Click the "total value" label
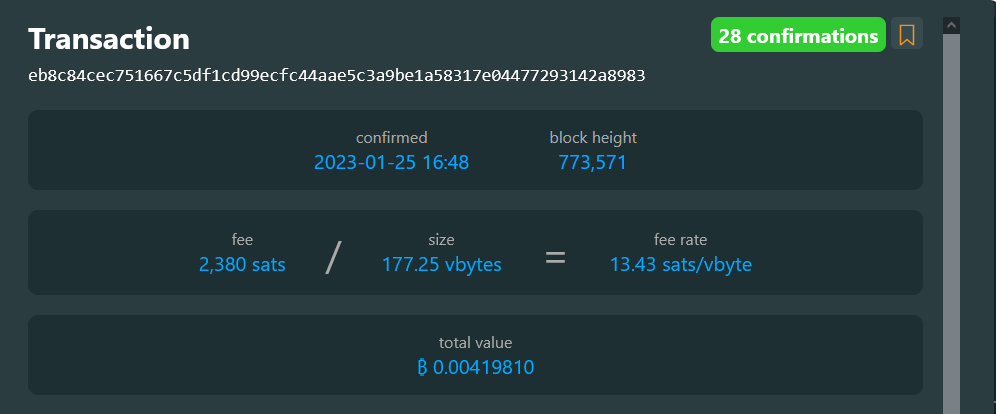The height and width of the screenshot is (414, 996). (x=475, y=343)
